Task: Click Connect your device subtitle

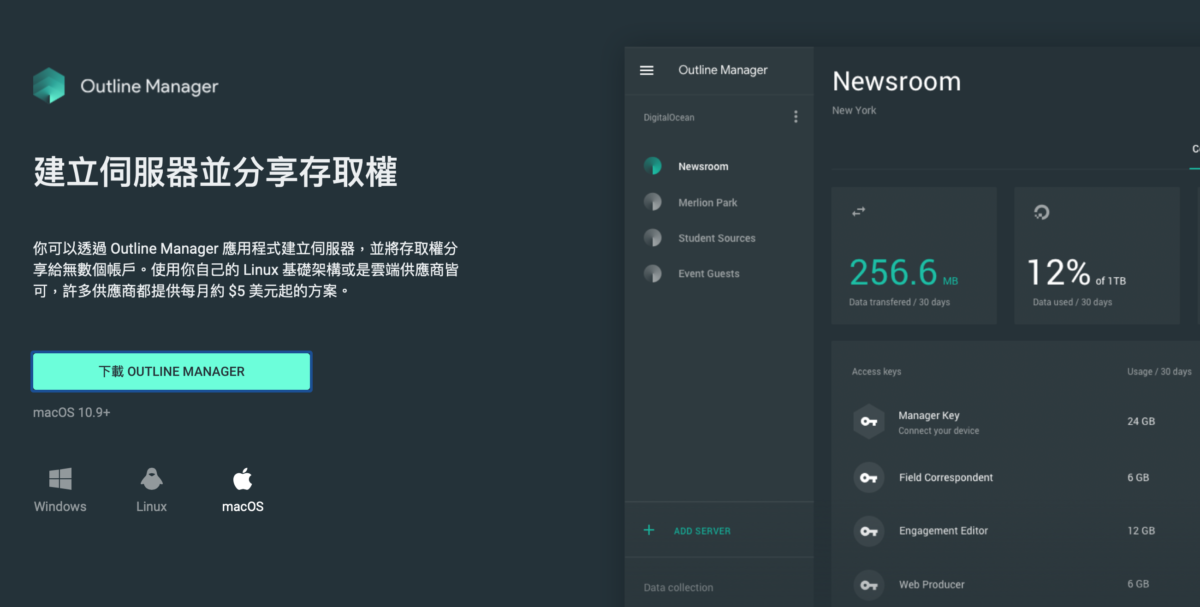Action: tap(939, 431)
